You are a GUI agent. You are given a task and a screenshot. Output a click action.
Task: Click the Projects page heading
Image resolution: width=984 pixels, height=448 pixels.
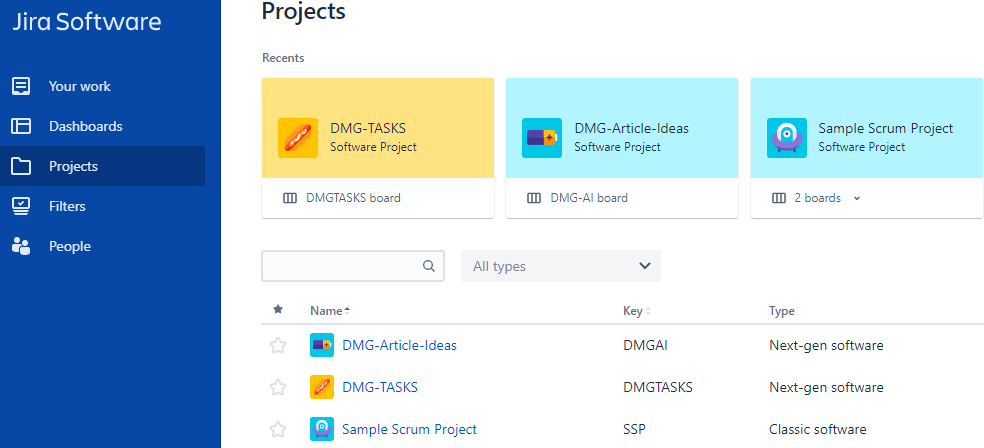(304, 11)
